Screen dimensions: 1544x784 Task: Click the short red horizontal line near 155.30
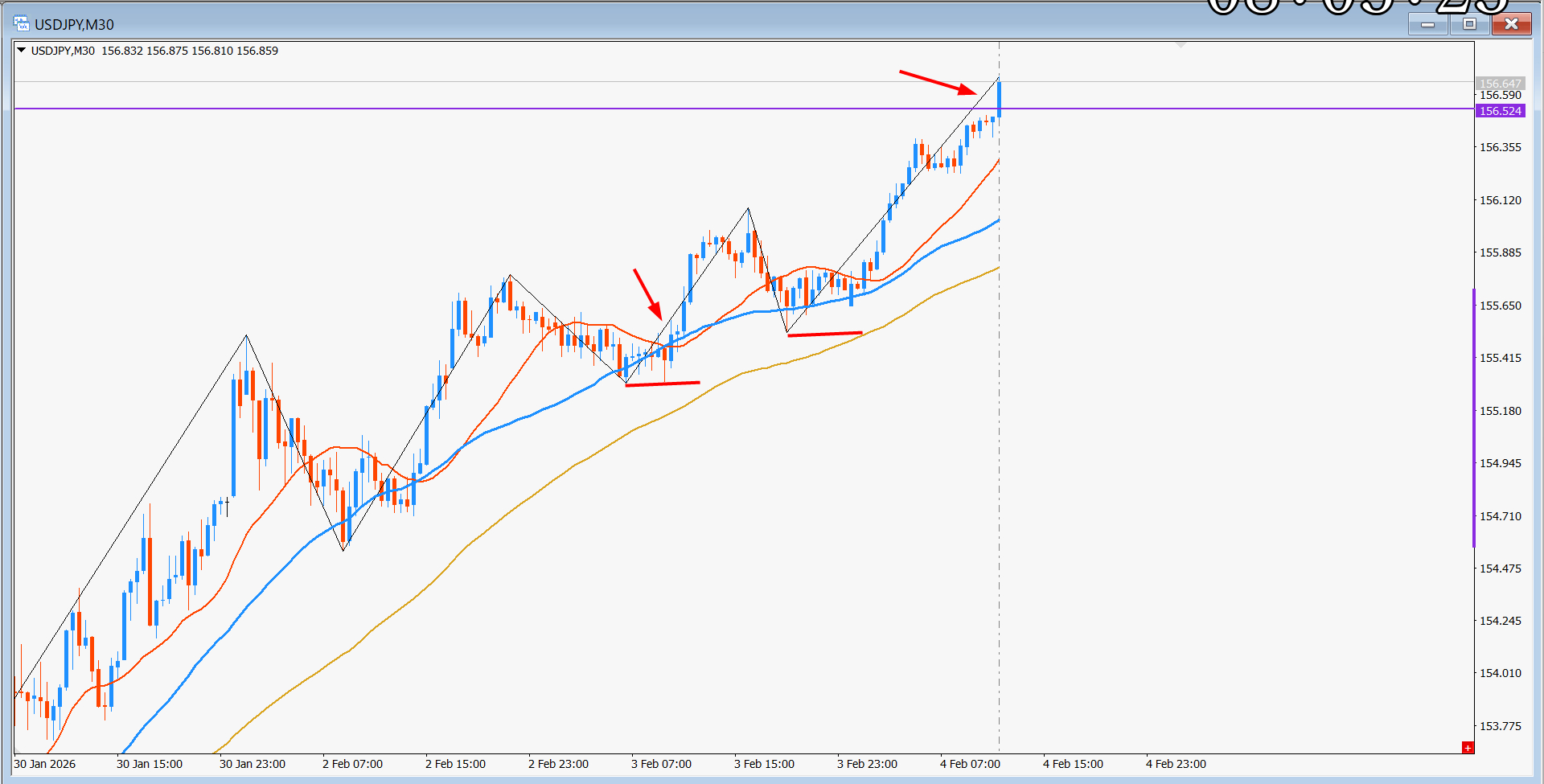pos(663,384)
